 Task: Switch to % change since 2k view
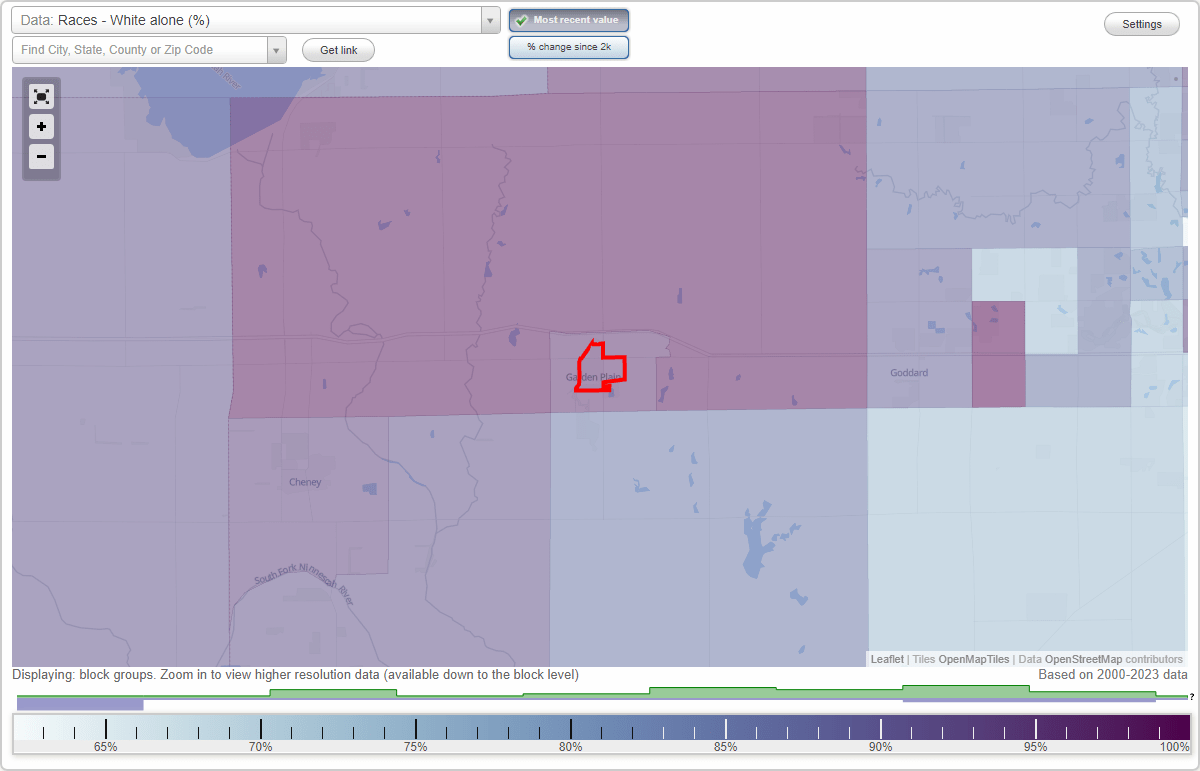coord(569,46)
